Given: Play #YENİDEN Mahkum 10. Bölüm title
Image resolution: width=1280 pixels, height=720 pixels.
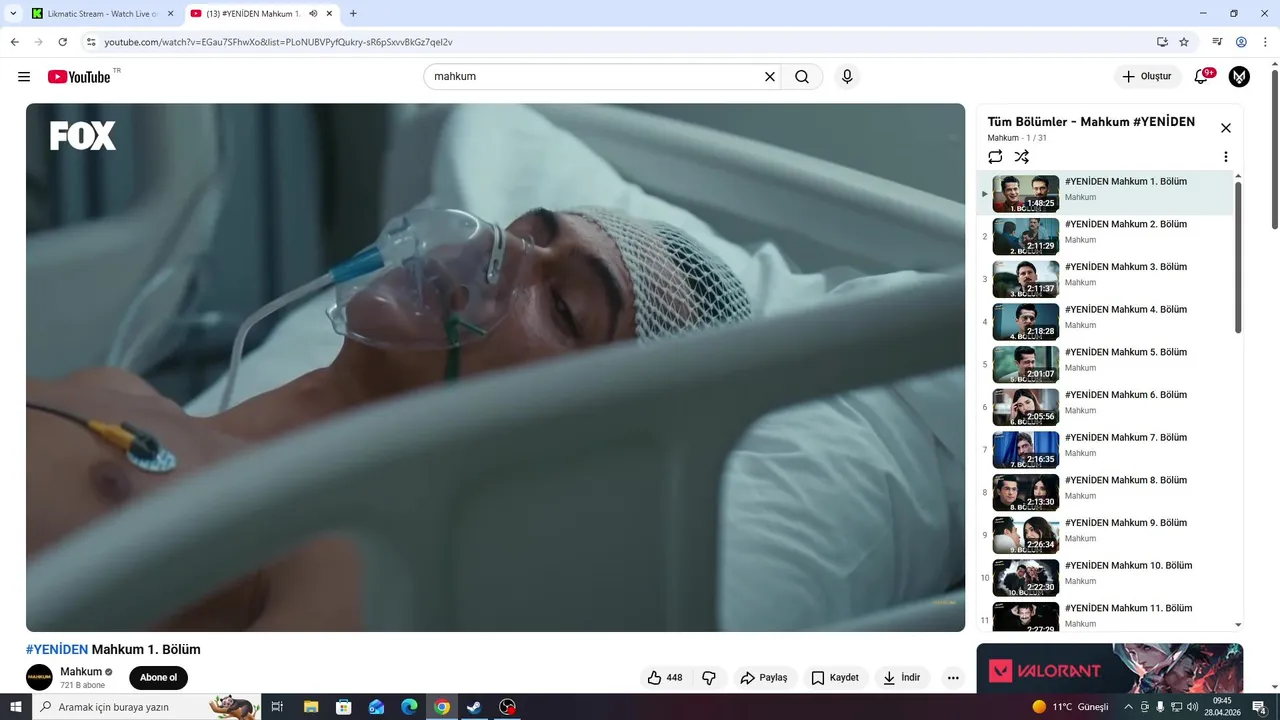Looking at the screenshot, I should 1128,566.
